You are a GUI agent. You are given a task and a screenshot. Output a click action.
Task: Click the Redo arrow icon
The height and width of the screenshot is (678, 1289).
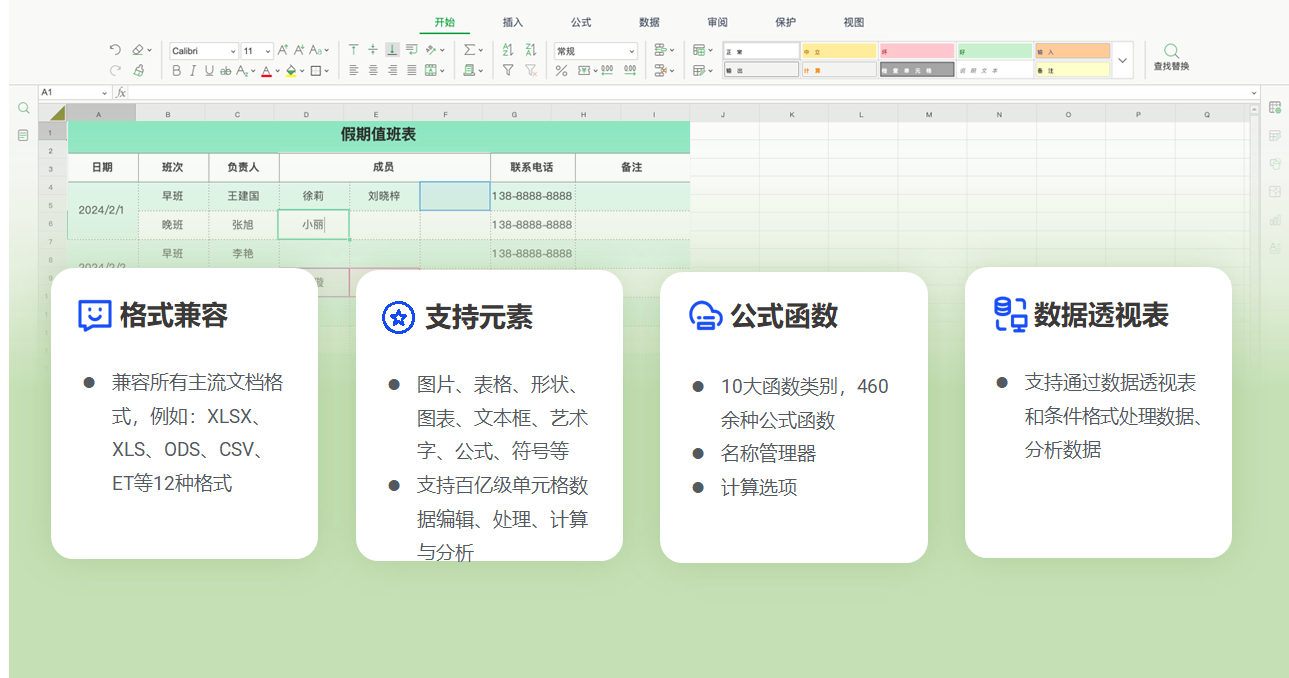(115, 70)
